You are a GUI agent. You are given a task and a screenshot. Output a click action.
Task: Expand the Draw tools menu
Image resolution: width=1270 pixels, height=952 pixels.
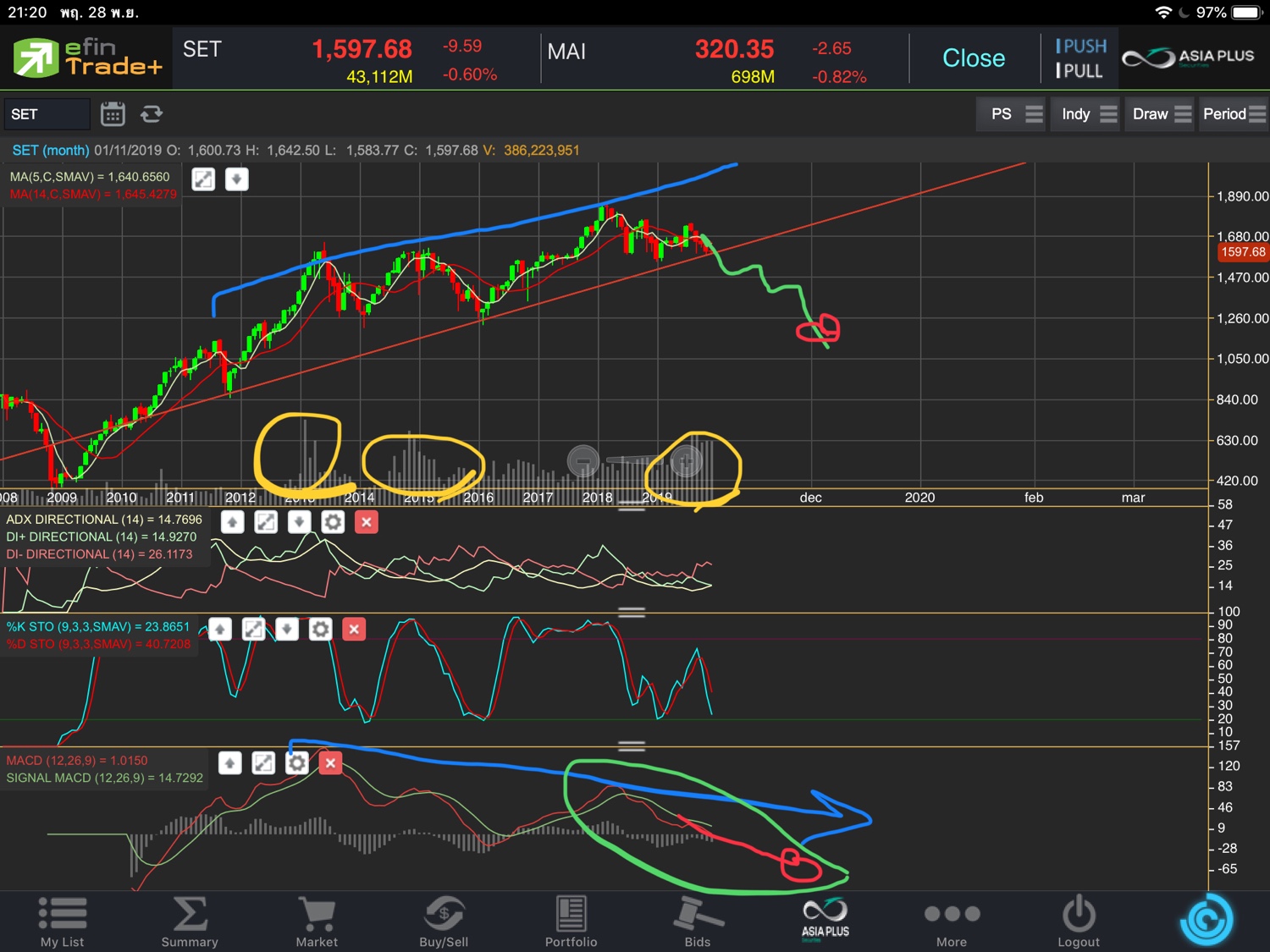(x=1160, y=114)
